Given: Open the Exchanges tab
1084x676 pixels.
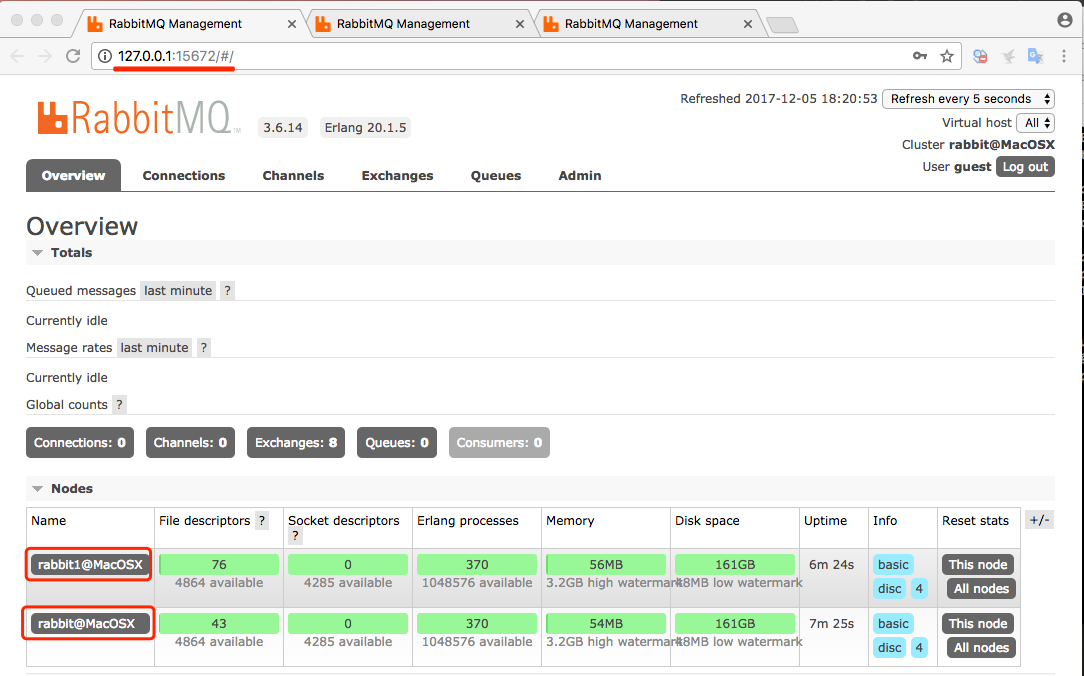Looking at the screenshot, I should coord(398,176).
